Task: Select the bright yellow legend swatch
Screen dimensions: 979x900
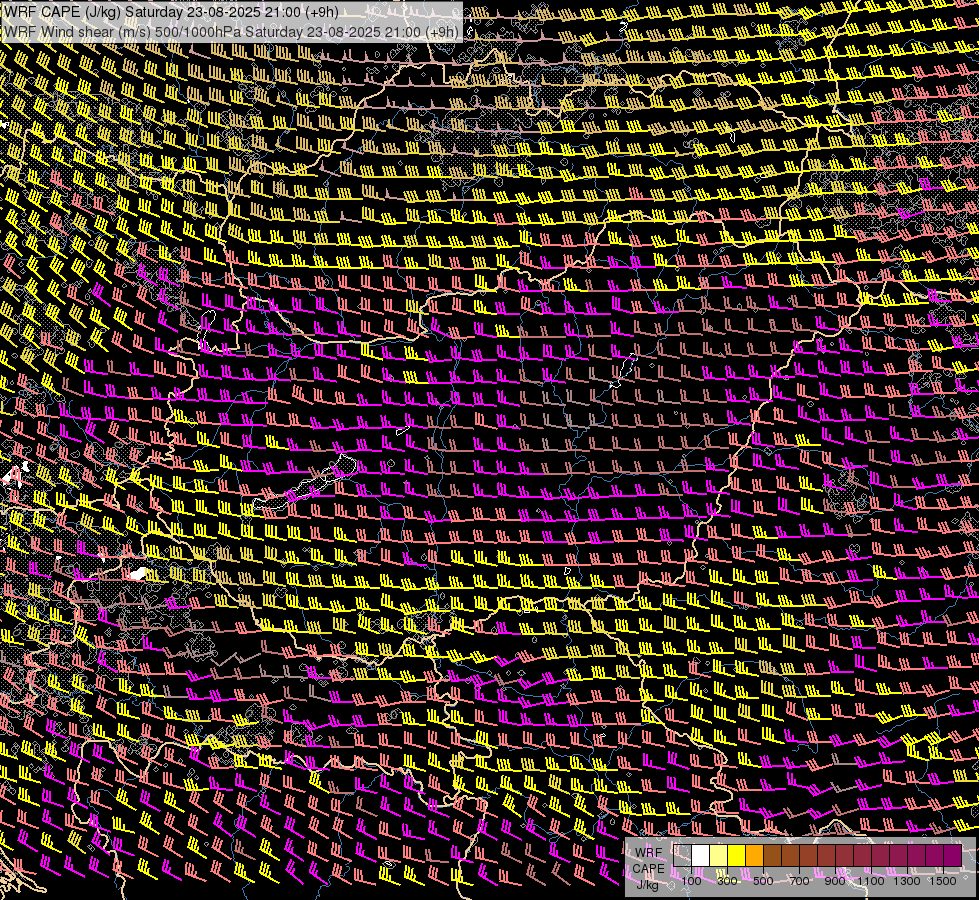Action: [736, 855]
